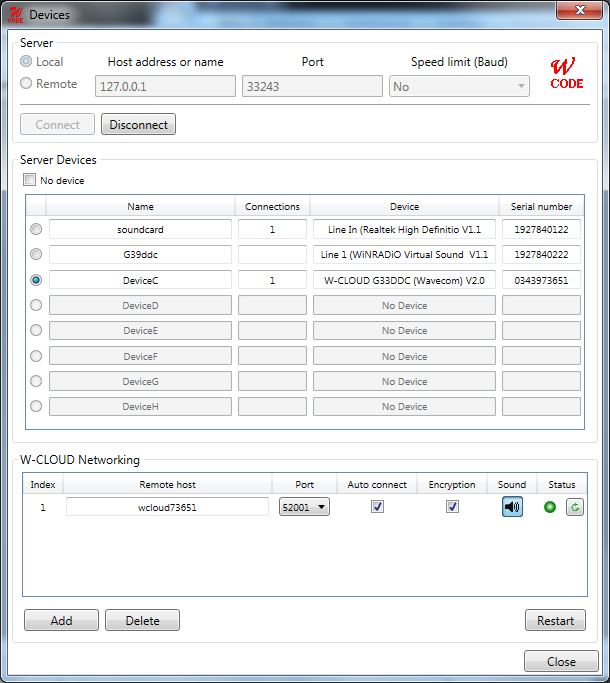
Task: Restart the W-CLOUD networking
Action: (x=555, y=620)
